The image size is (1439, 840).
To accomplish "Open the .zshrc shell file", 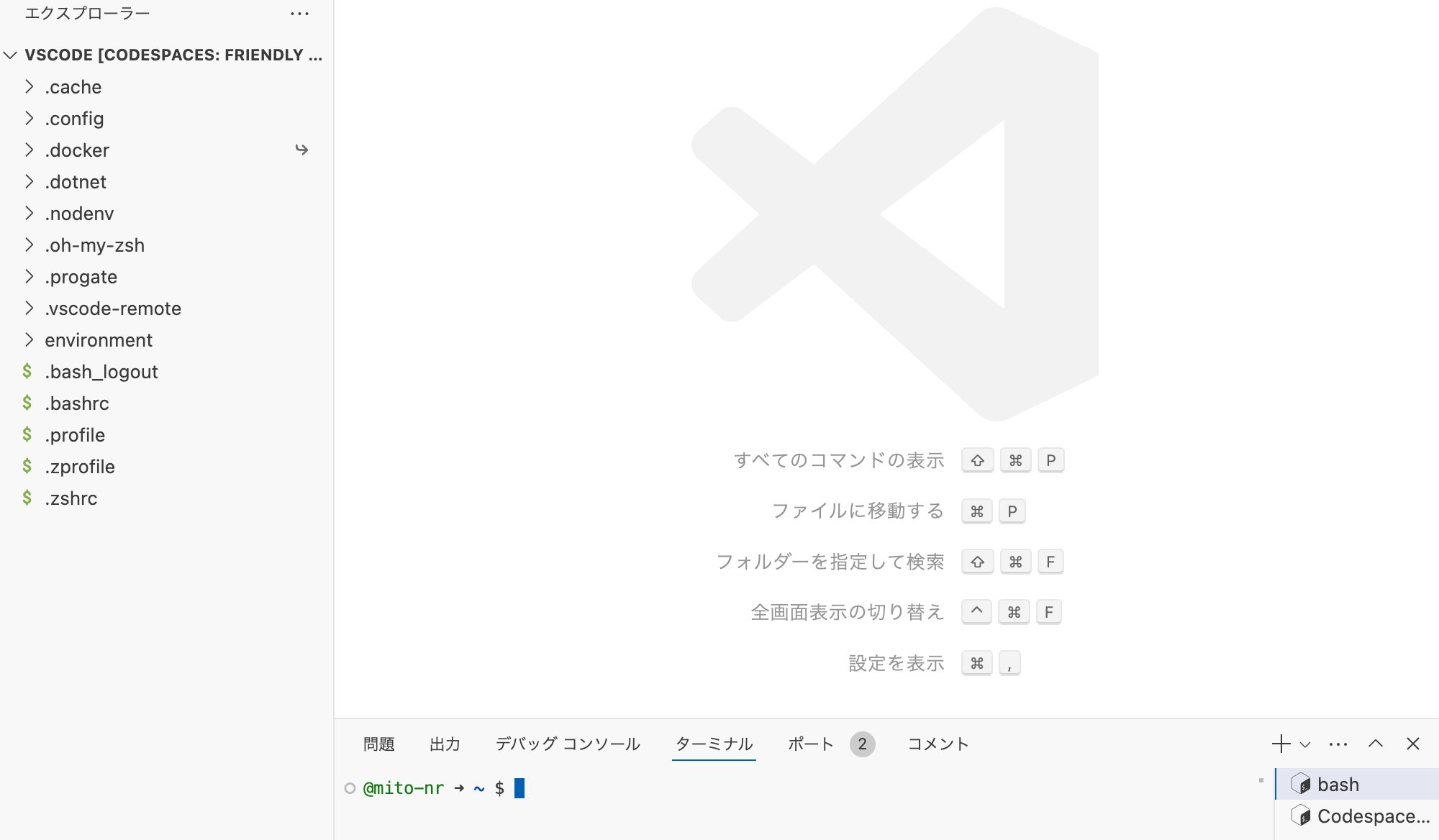I will click(x=71, y=498).
